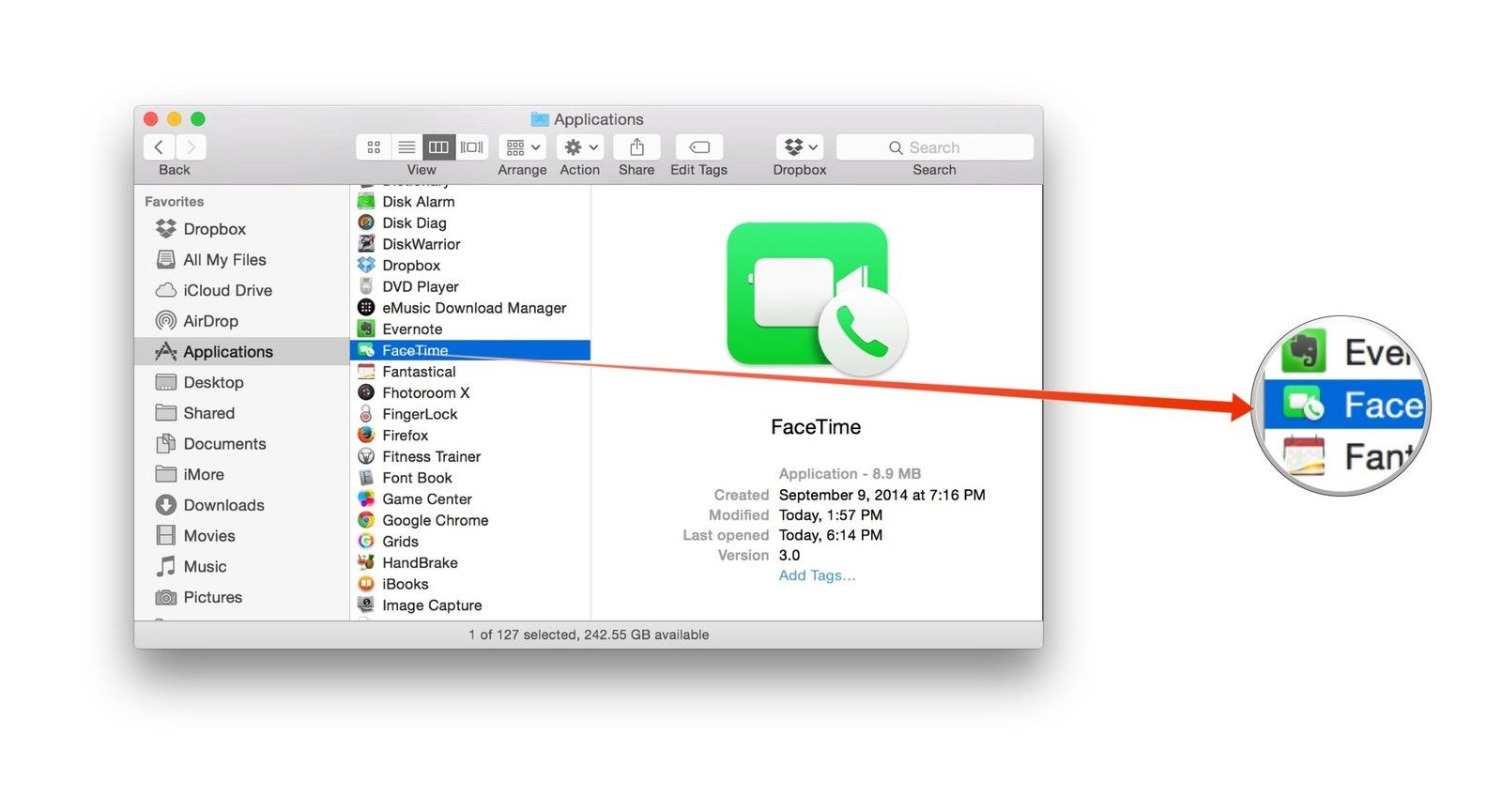
Task: Switch to list view mode
Action: (x=406, y=147)
